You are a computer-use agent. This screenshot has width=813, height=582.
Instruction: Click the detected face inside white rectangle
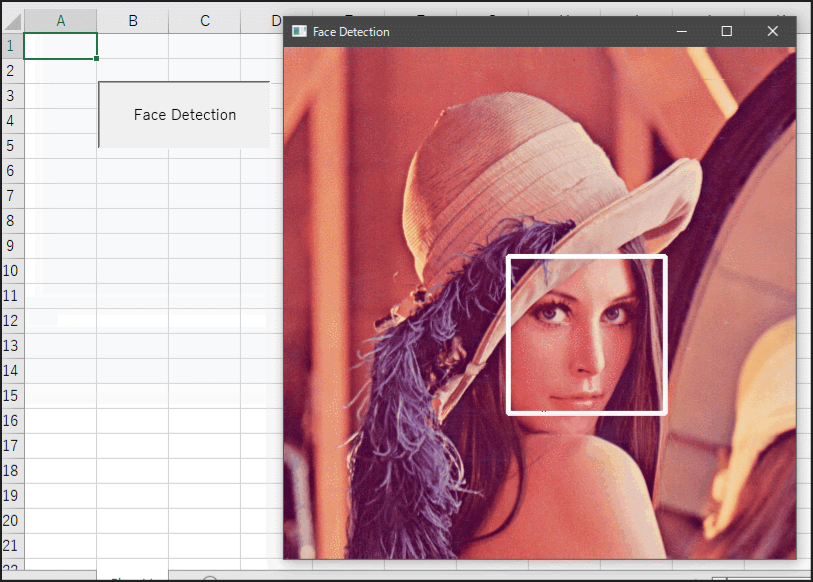586,335
